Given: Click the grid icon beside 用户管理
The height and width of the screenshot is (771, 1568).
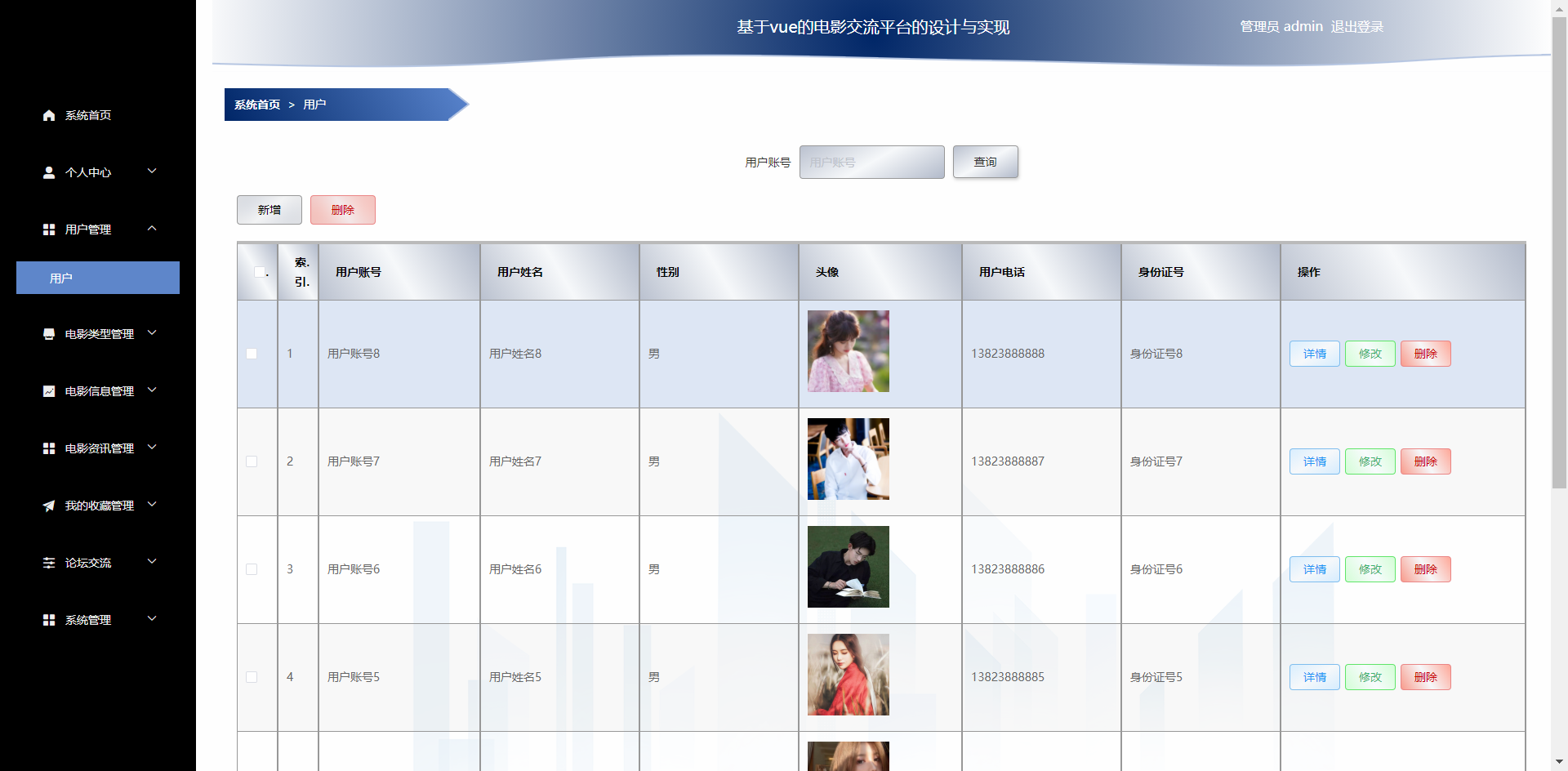Looking at the screenshot, I should point(49,230).
